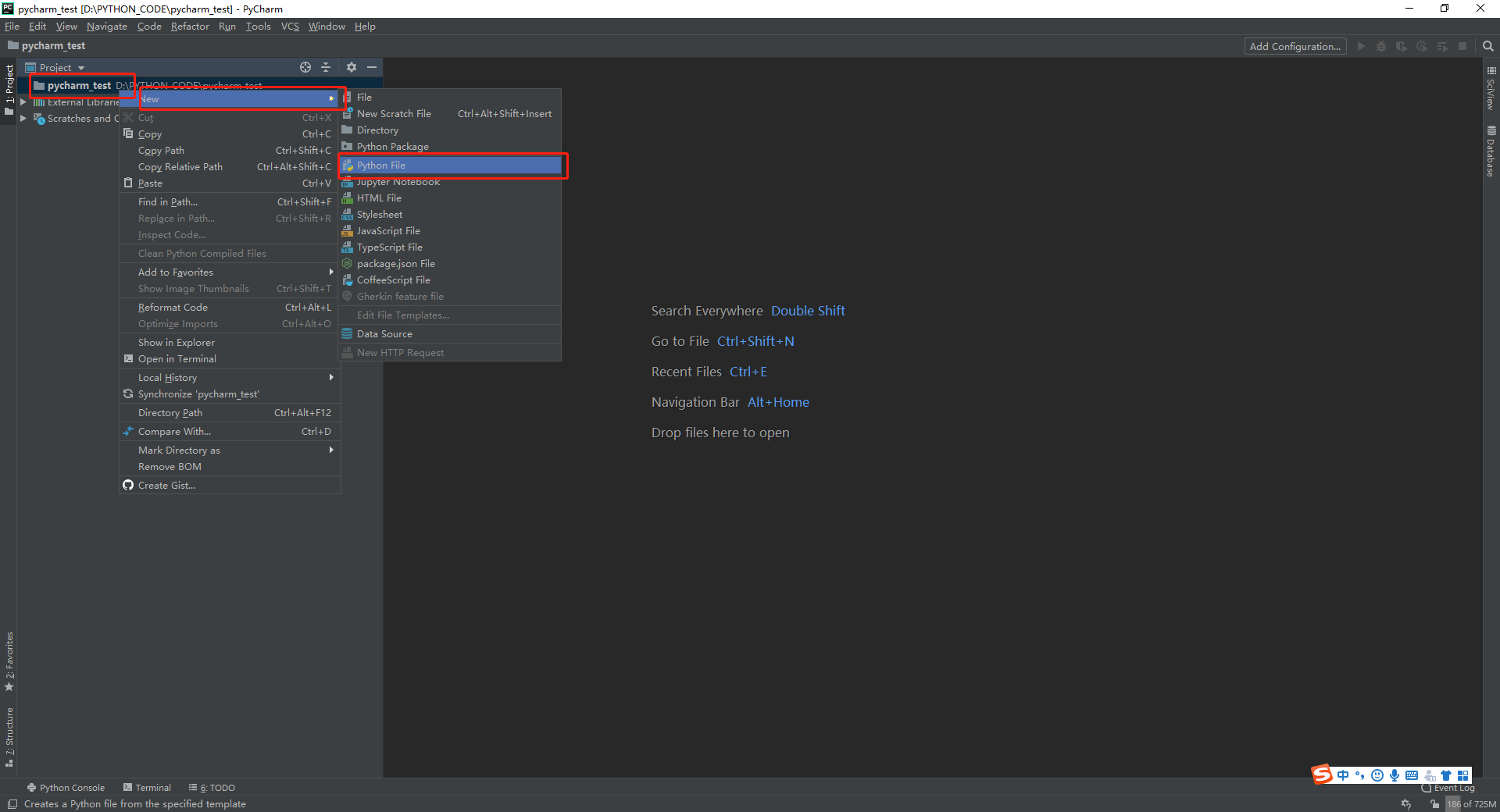Viewport: 1500px width, 812px height.
Task: Open the Project view dropdown
Action: (55, 68)
